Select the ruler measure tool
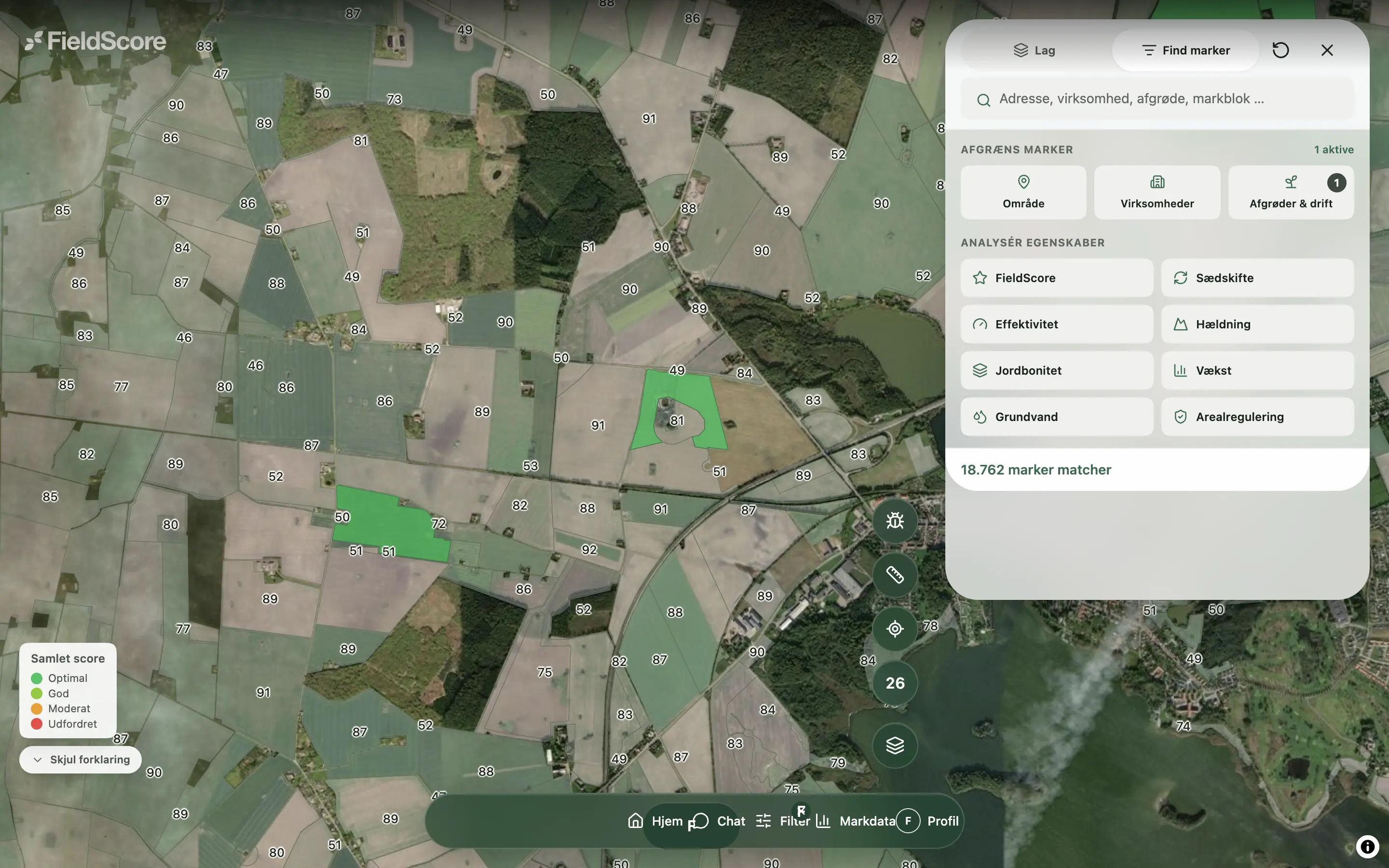 click(x=895, y=575)
